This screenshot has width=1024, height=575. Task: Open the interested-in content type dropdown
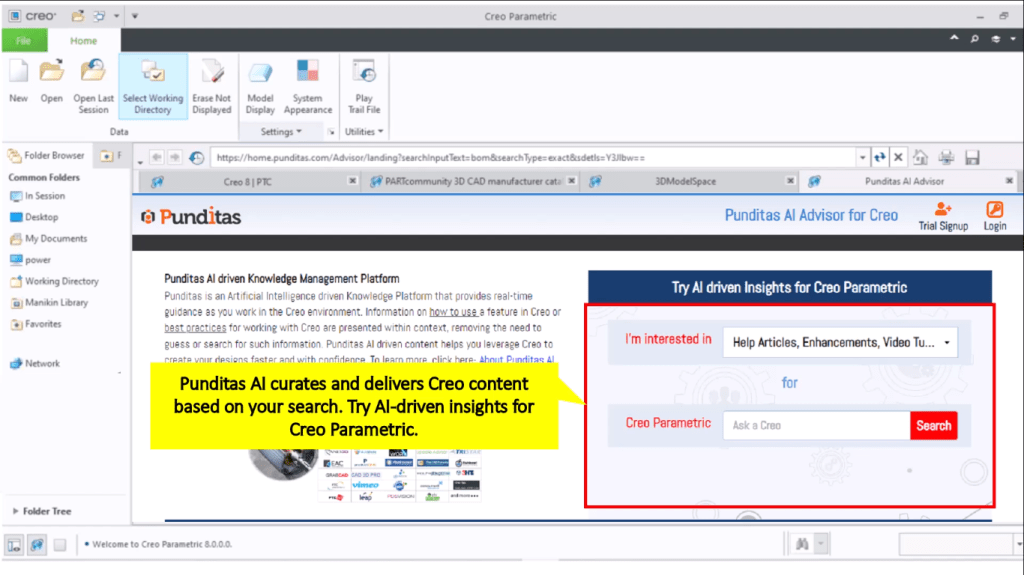click(840, 342)
